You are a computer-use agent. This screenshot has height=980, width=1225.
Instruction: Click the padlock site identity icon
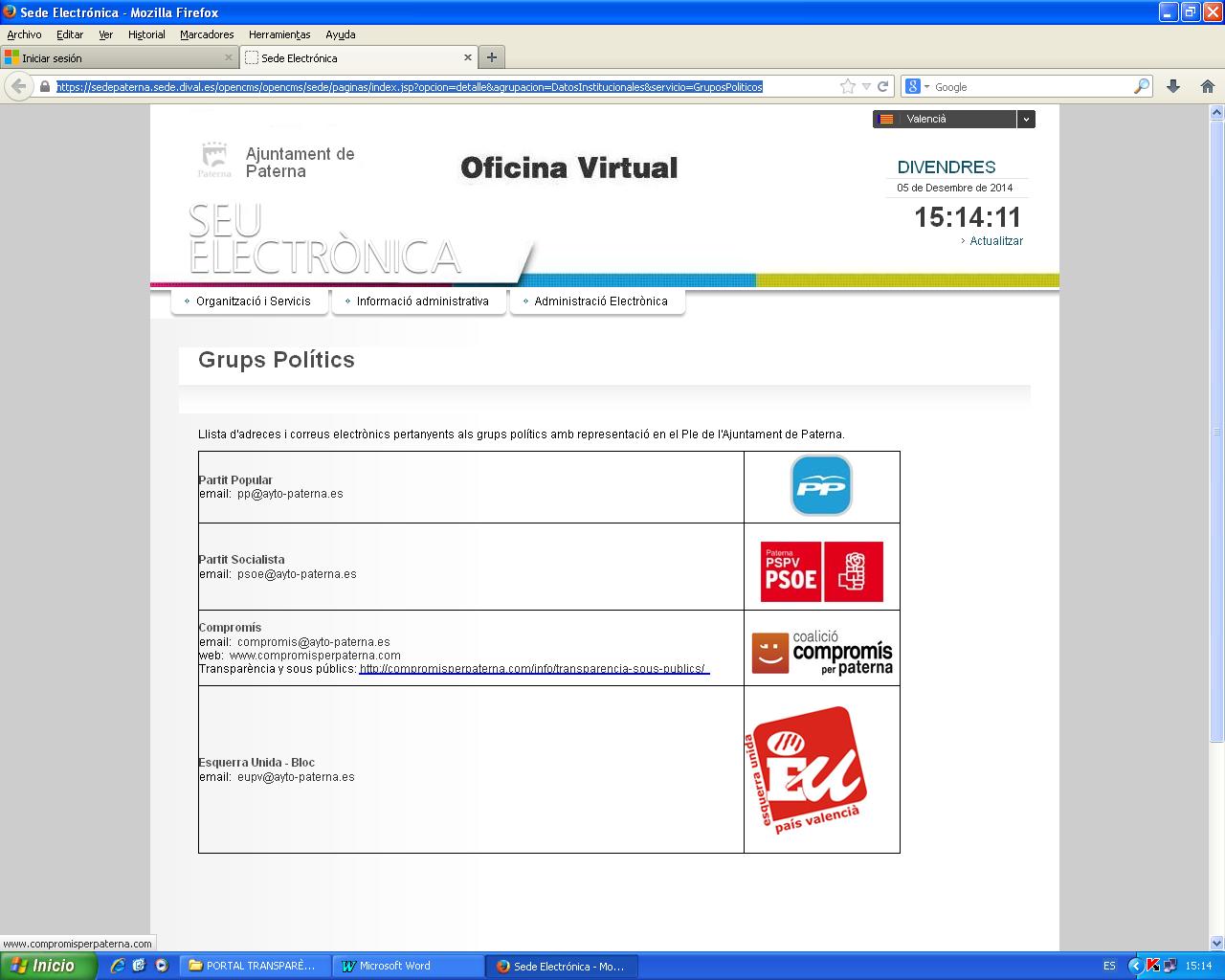pyautogui.click(x=44, y=86)
